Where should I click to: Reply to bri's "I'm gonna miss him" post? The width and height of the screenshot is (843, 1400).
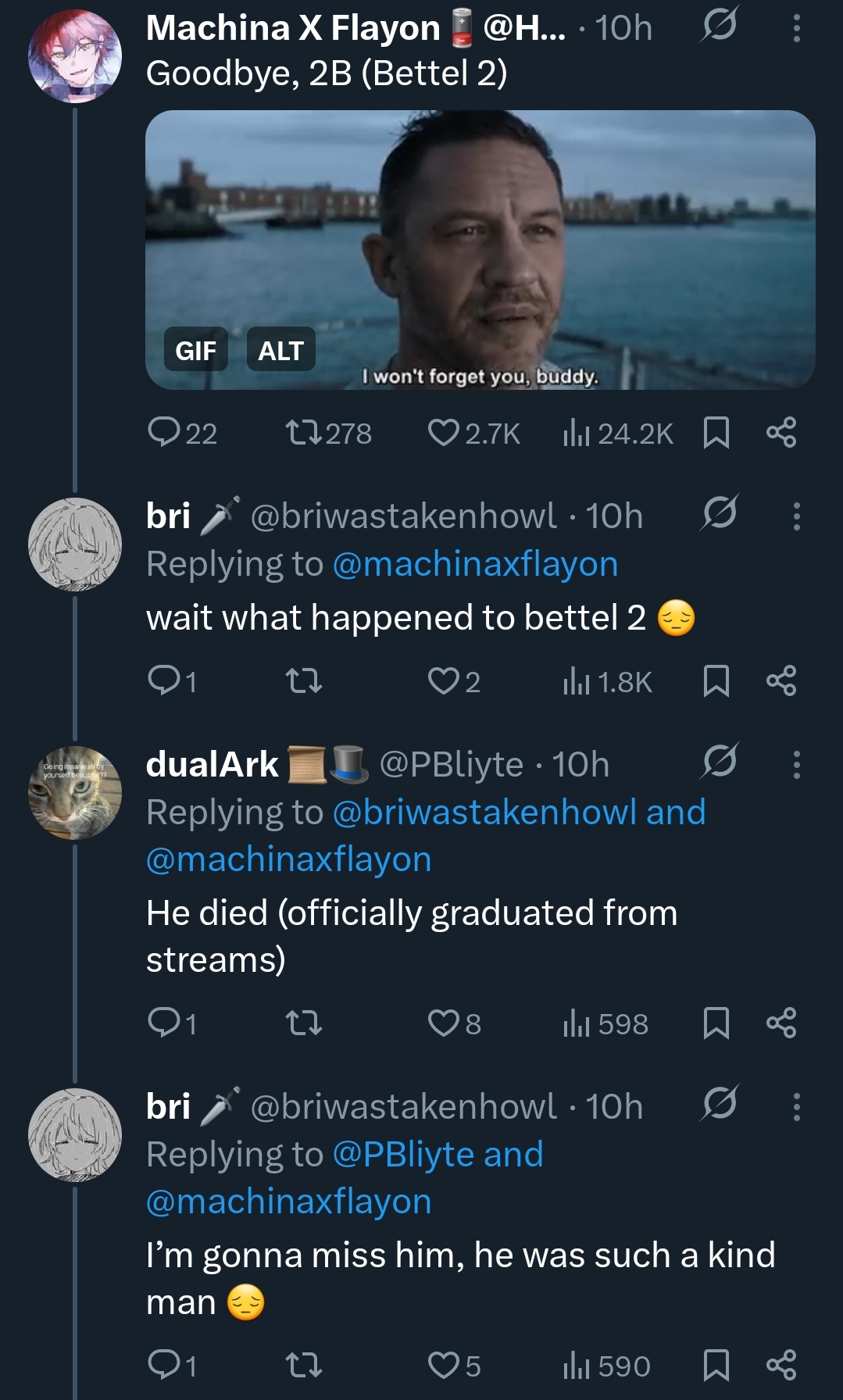pyautogui.click(x=164, y=1366)
